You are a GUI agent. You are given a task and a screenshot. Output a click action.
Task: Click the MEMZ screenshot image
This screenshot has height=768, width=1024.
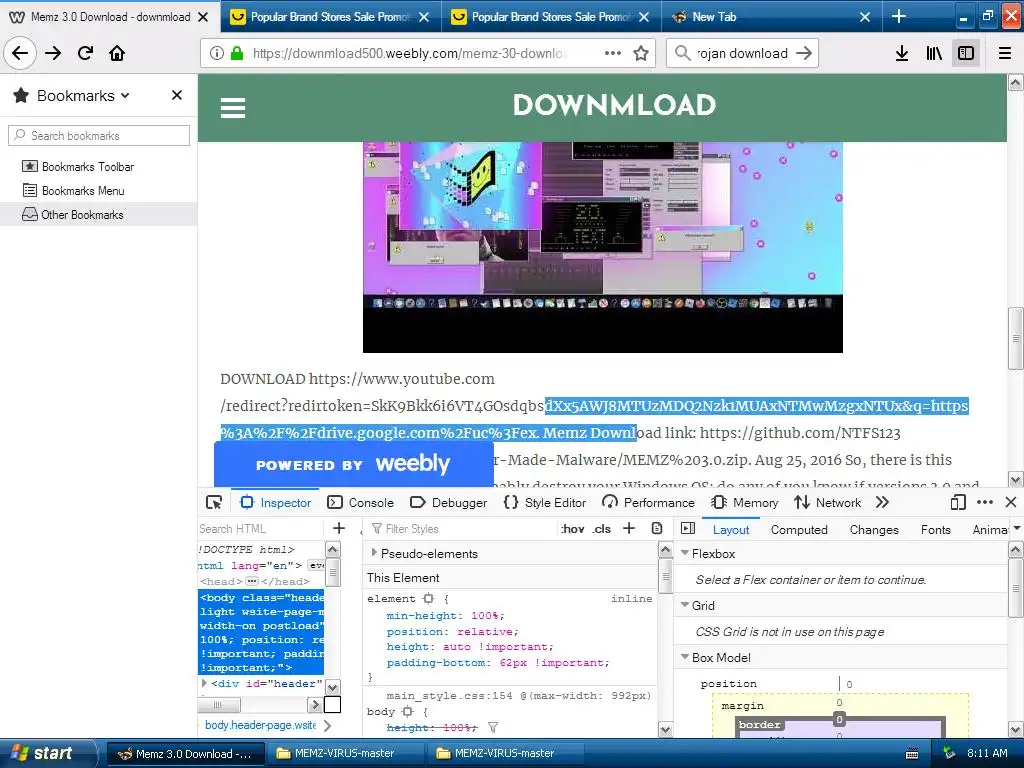603,247
